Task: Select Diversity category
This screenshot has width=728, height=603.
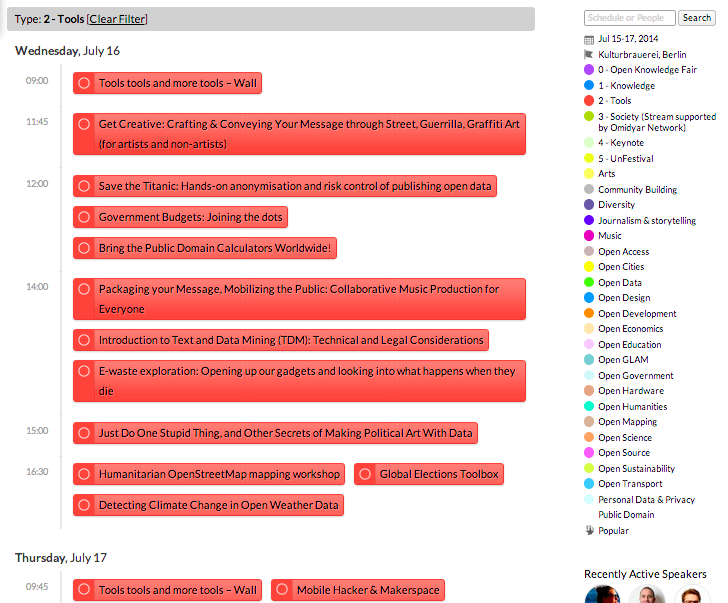Action: (x=616, y=205)
